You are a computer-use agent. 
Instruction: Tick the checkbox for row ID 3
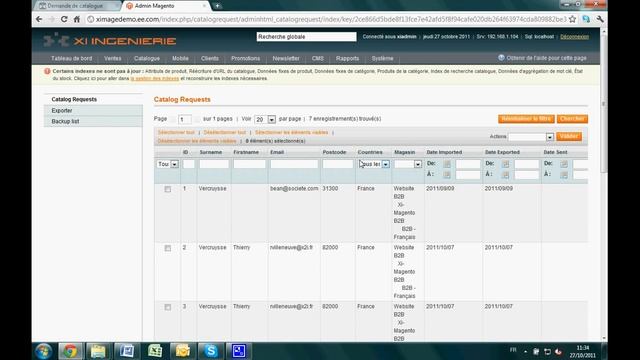coord(168,307)
